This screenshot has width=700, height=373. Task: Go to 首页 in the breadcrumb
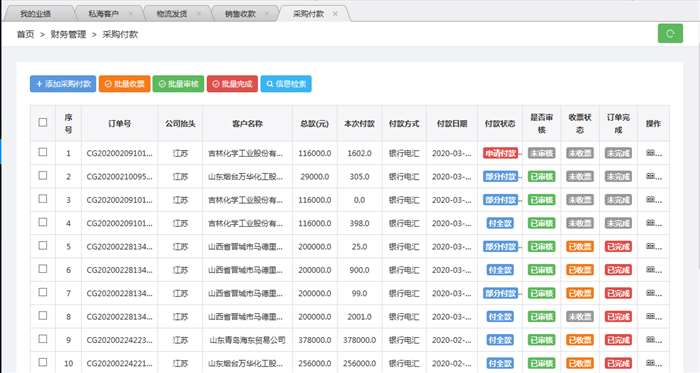coord(25,34)
